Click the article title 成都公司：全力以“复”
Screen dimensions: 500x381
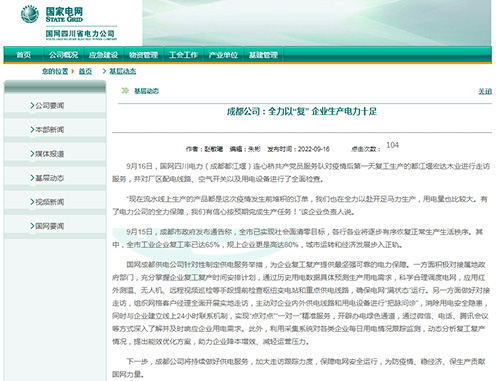pyautogui.click(x=302, y=111)
